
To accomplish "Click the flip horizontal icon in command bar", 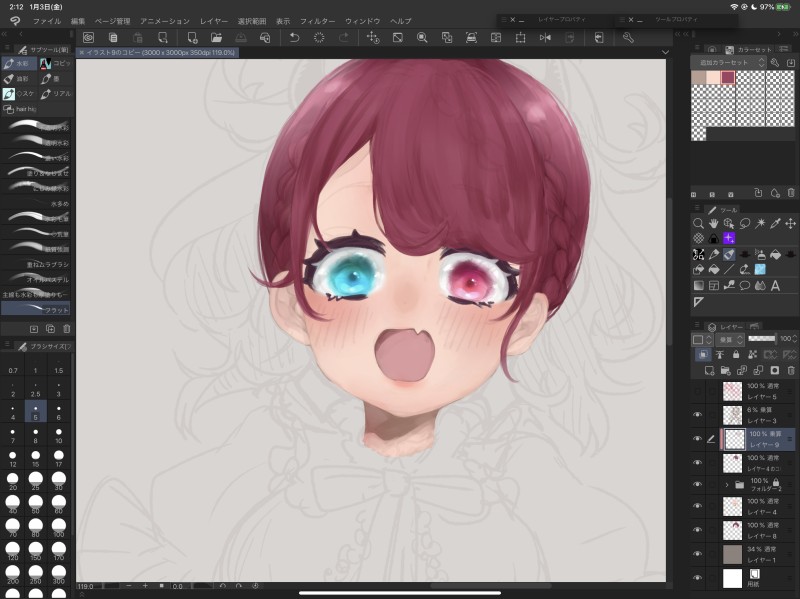I will point(545,38).
